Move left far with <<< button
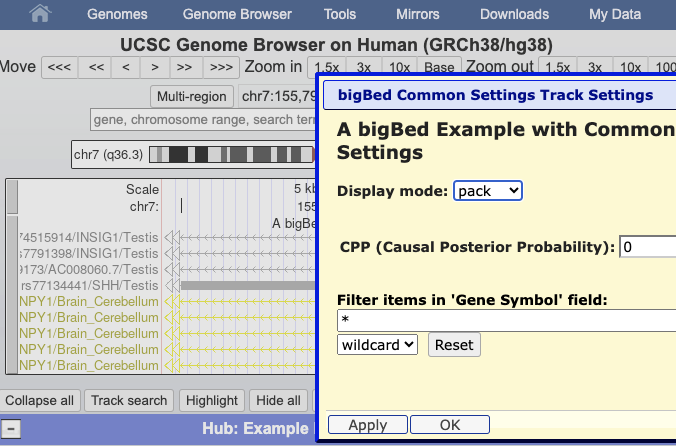 (x=59, y=67)
